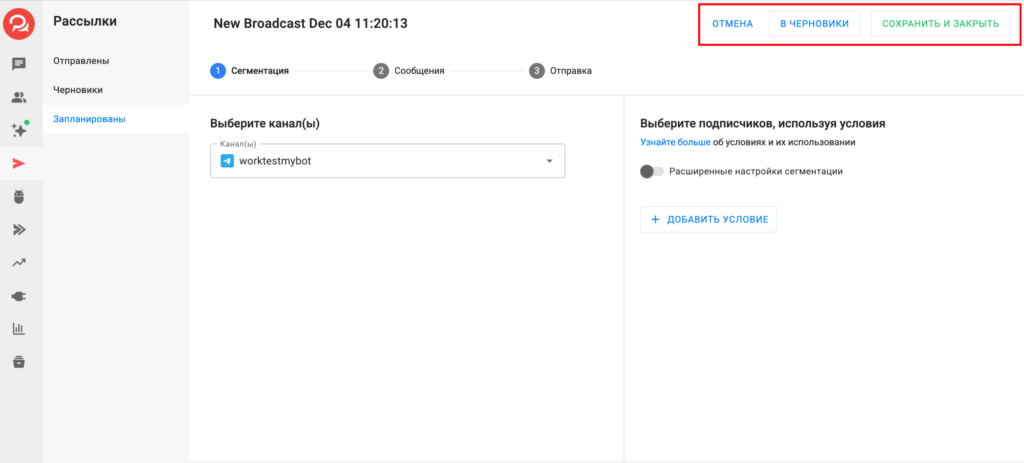Image resolution: width=1024 pixels, height=463 pixels.
Task: Open the Черновики broadcasts section
Action: [x=78, y=90]
